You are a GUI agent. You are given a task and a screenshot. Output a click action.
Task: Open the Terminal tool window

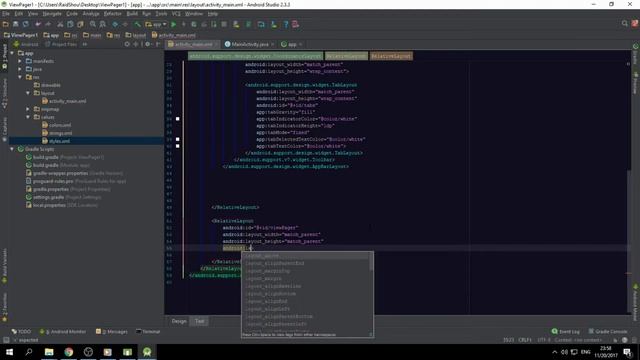(148, 331)
